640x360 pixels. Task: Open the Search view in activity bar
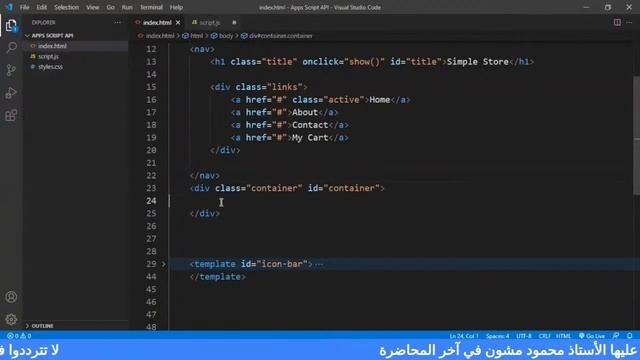(11, 48)
